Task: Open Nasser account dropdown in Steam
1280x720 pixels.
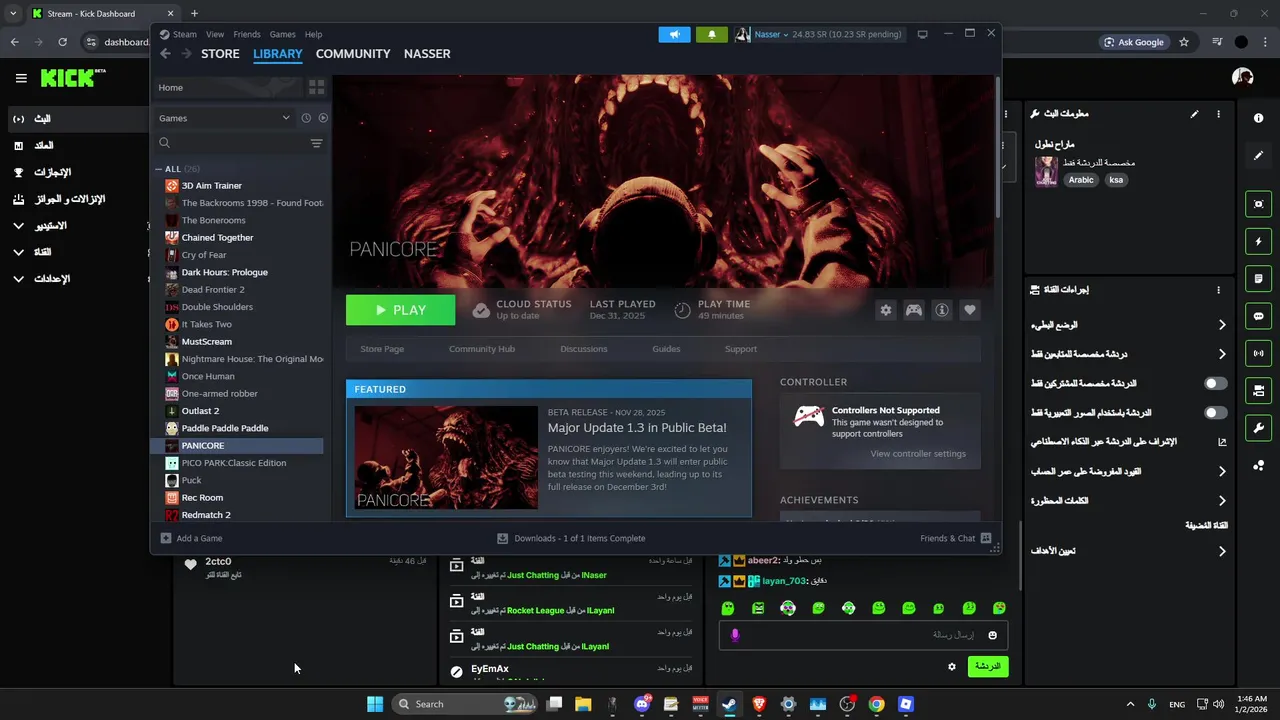Action: coord(771,34)
